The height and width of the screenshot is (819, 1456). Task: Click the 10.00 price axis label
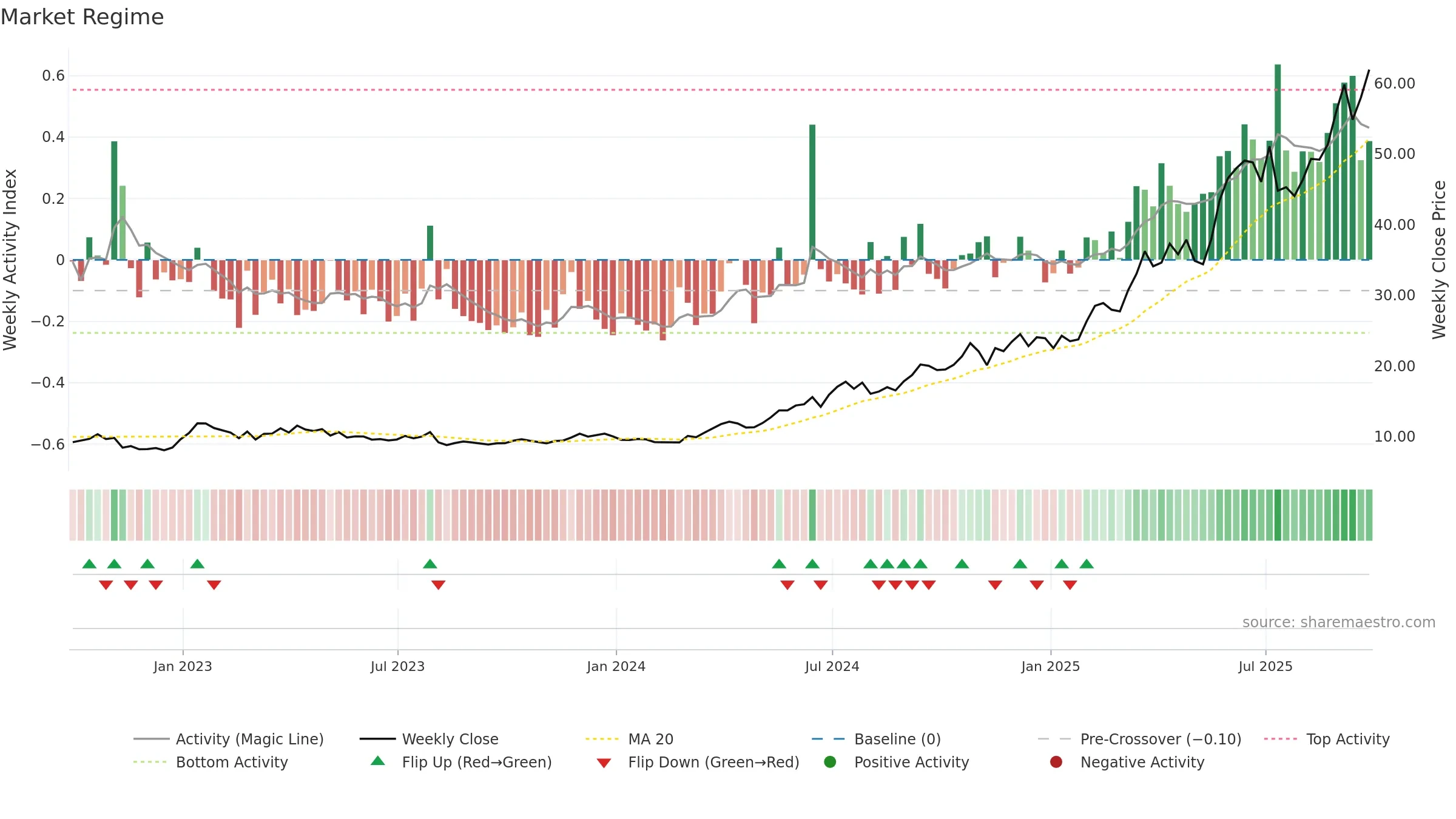1394,437
